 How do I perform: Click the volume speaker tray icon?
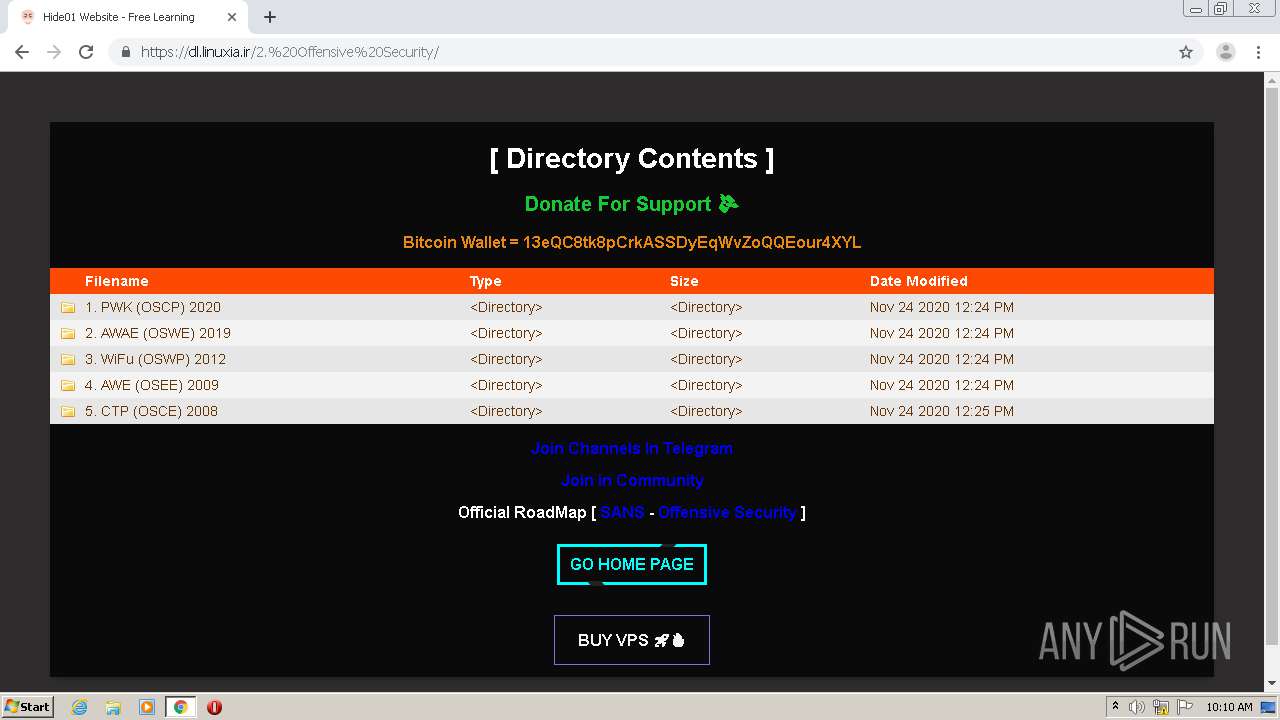pyautogui.click(x=1137, y=707)
